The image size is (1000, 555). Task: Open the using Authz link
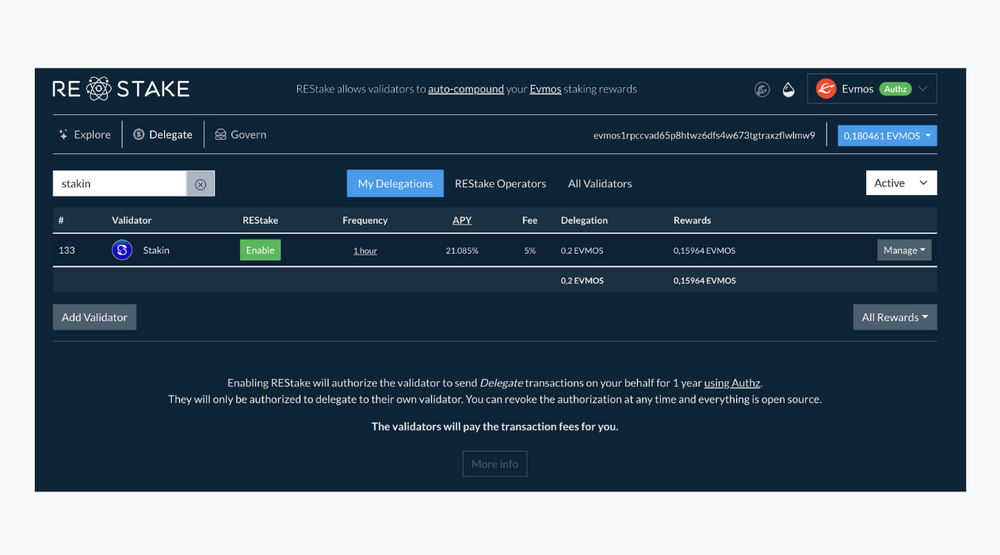click(732, 382)
